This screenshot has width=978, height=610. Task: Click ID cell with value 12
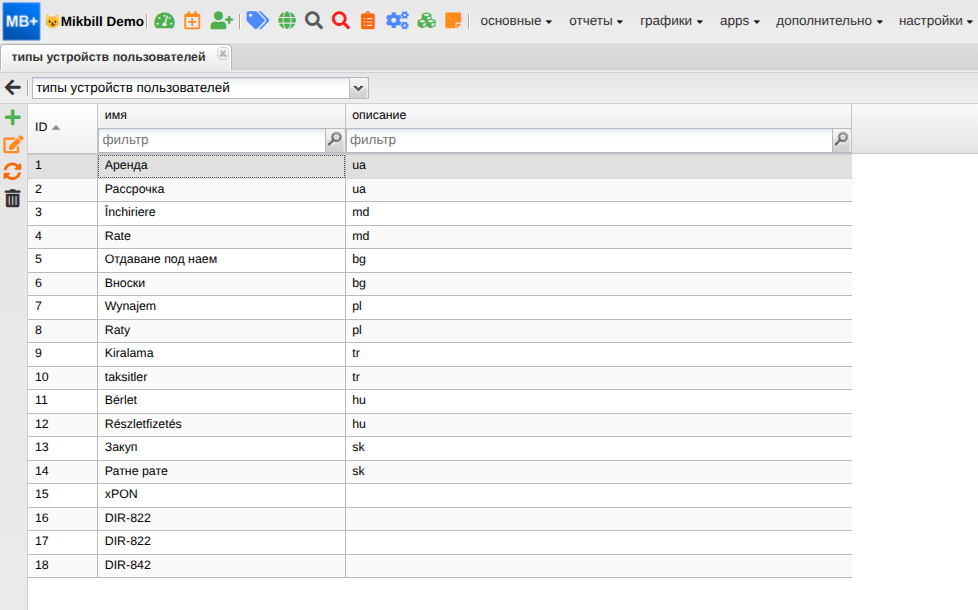62,424
